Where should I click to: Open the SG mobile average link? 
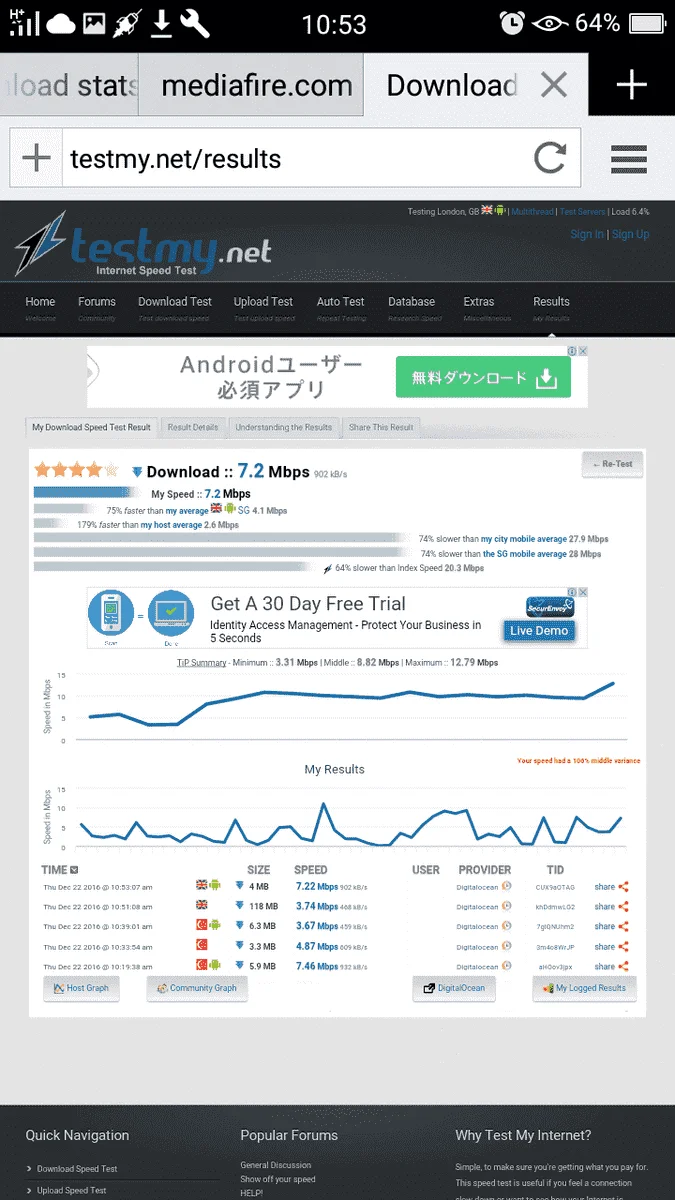tap(525, 553)
